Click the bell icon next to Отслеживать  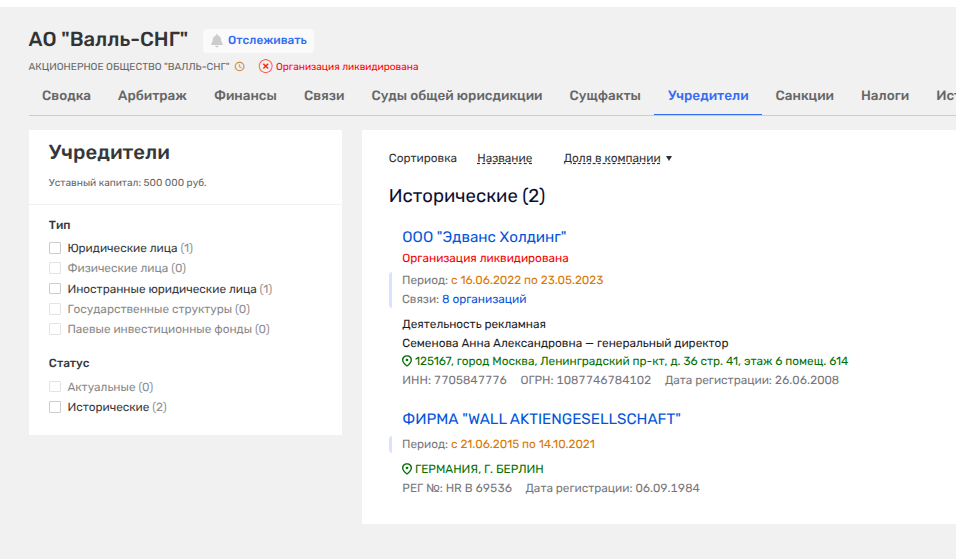pos(216,41)
